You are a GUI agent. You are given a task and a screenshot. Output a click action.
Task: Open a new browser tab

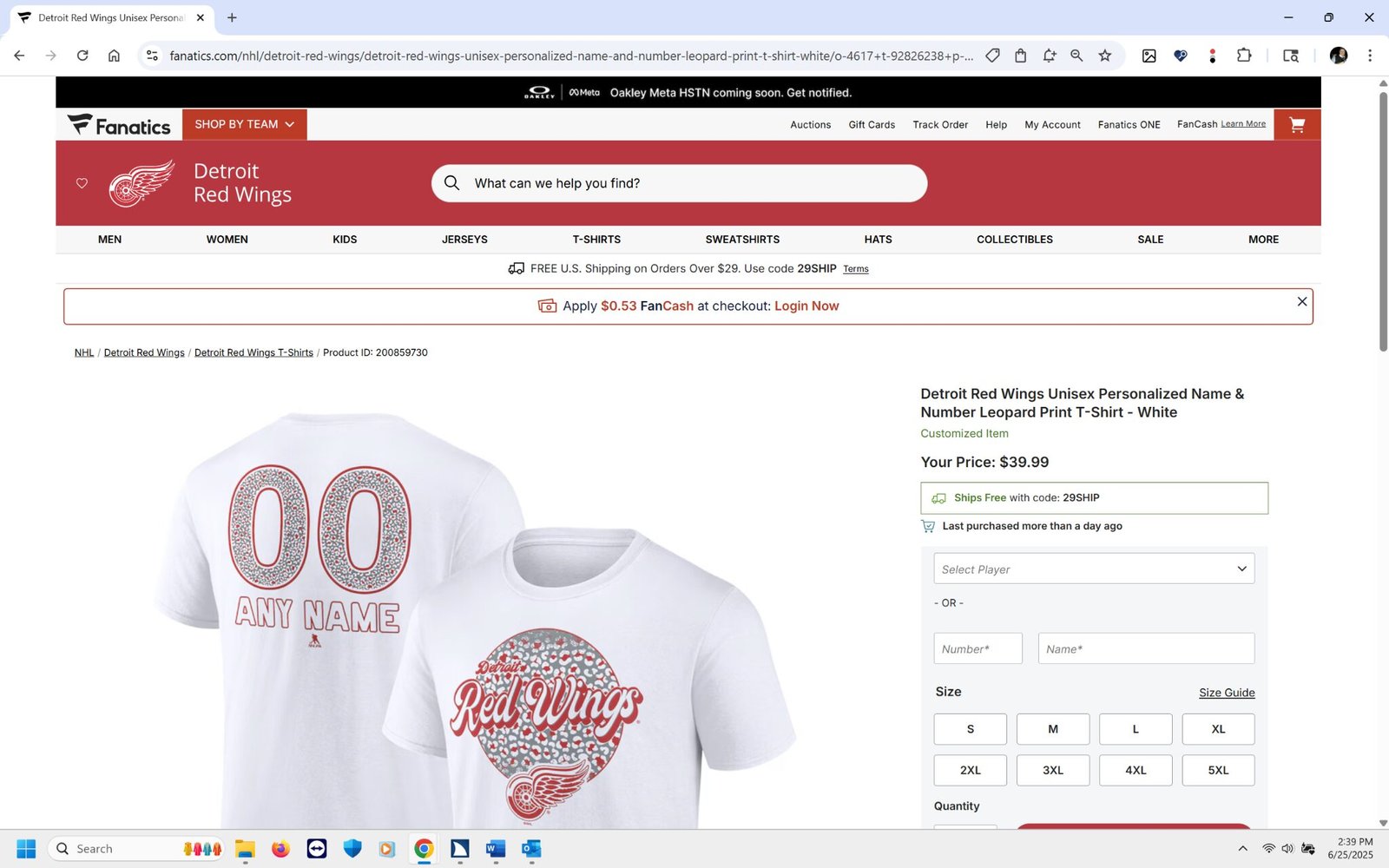point(232,17)
